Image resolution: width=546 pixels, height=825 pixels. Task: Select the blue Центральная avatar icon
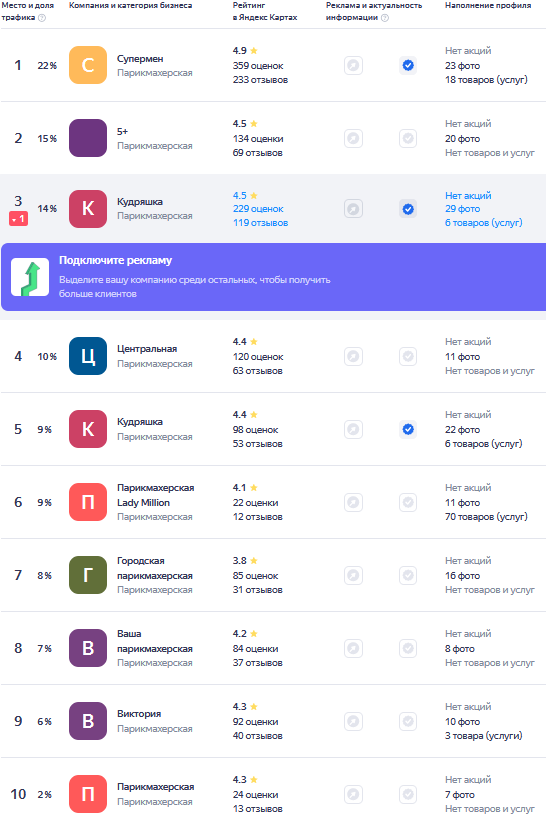[x=88, y=356]
